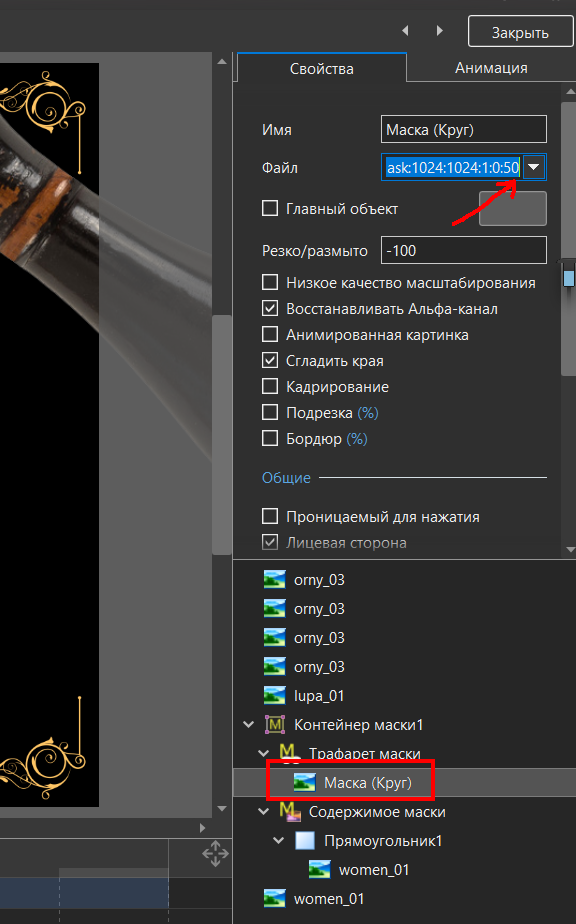Collapse the Контейнер маски1 tree node
This screenshot has width=576, height=924.
click(x=249, y=725)
